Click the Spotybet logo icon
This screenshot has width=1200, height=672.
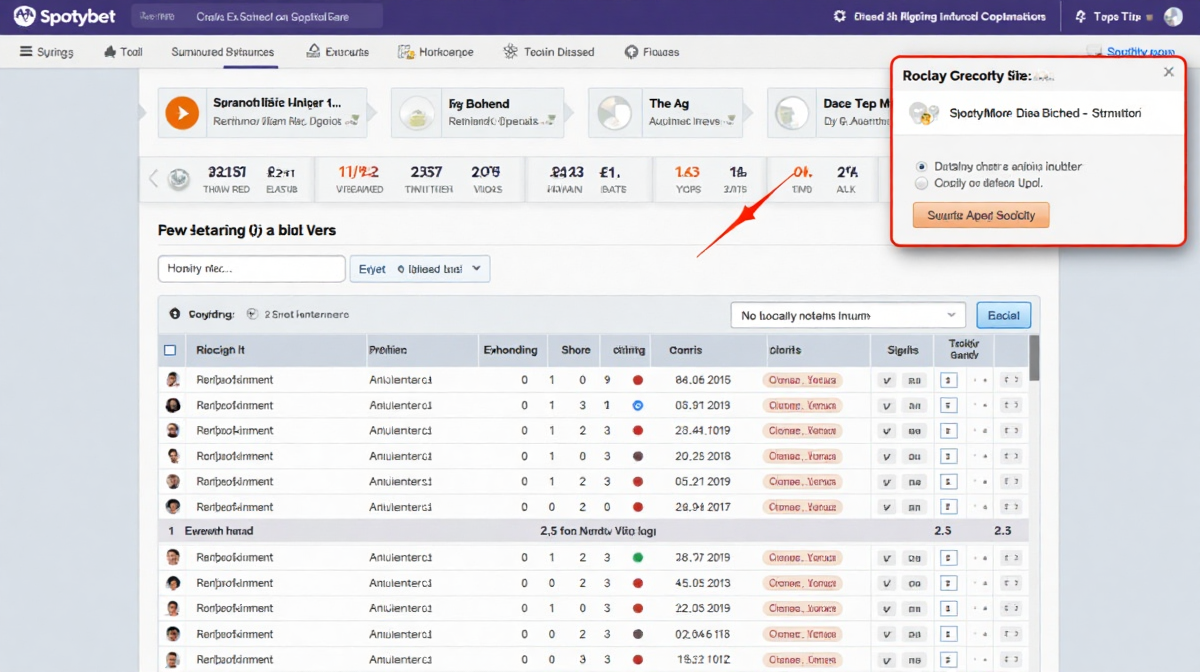25,17
